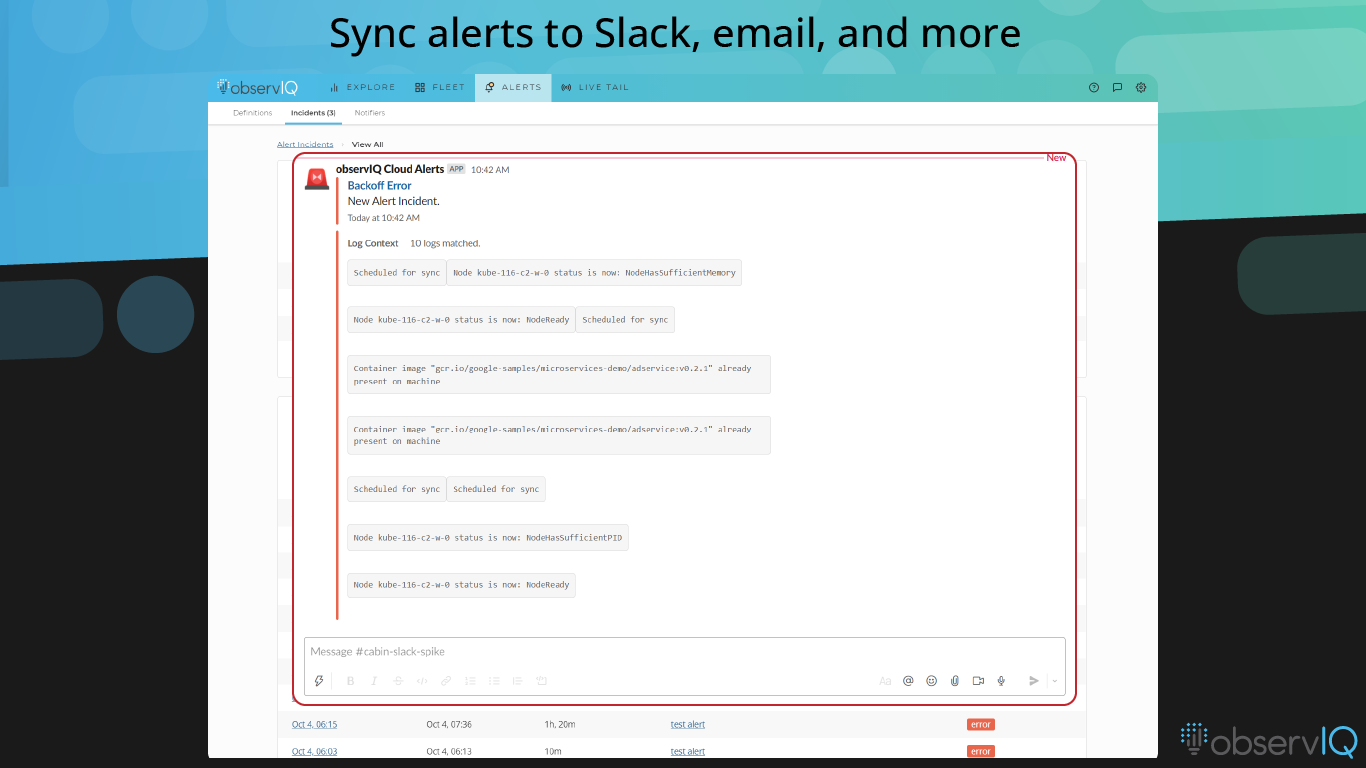Click the @ mention icon
Screen dimensions: 1366x768
[x=908, y=681]
